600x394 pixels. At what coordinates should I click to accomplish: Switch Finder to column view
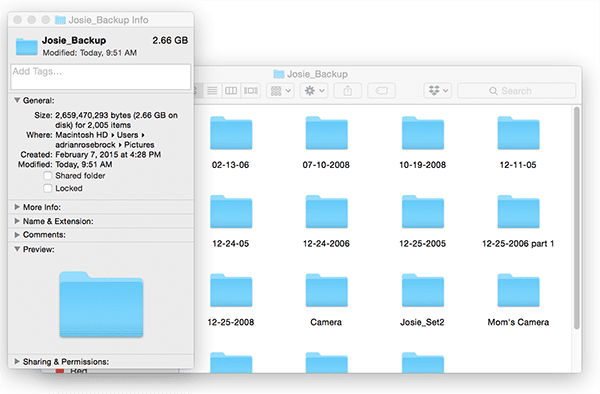coord(231,91)
